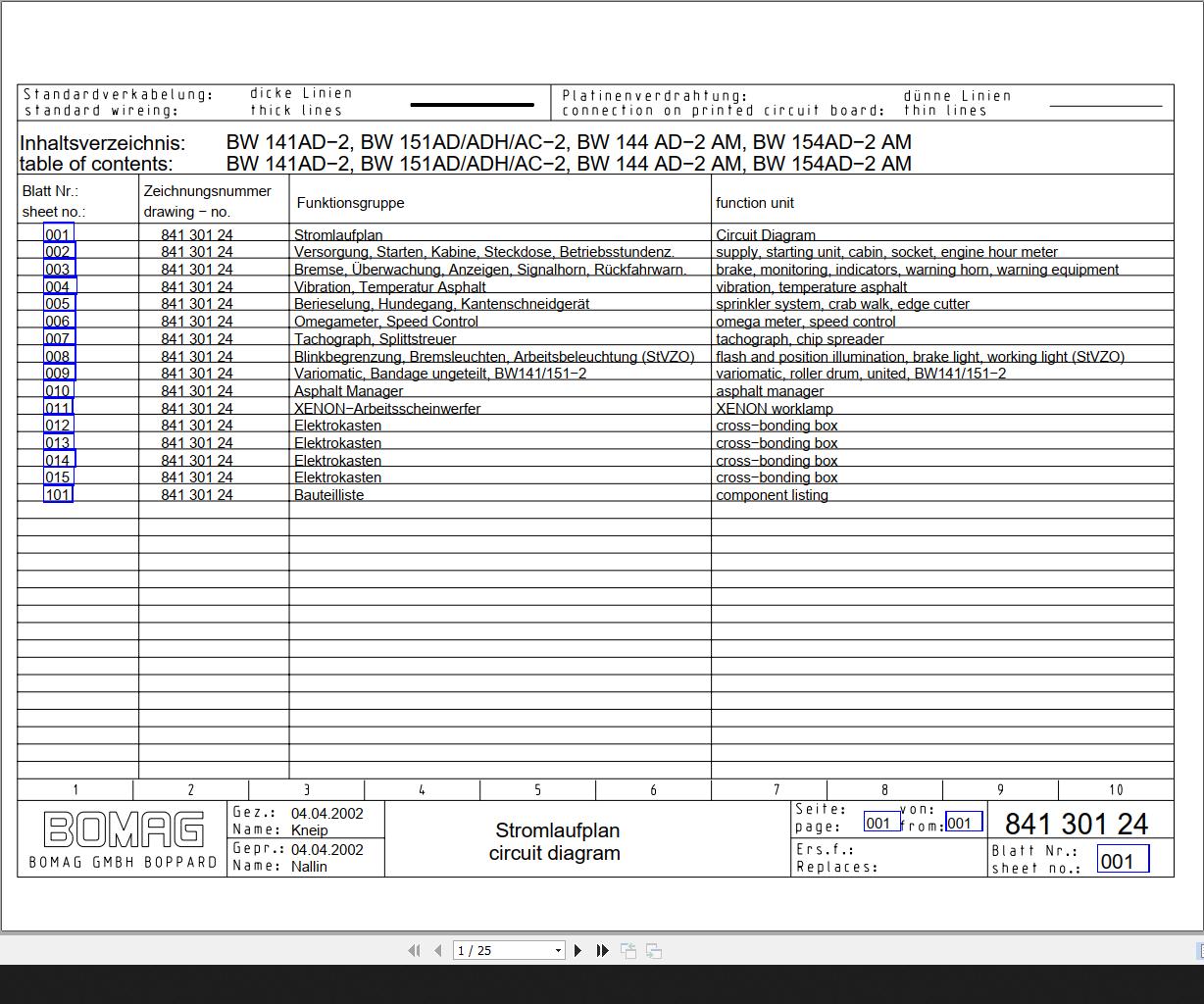Select 'XENON-Arbeitsscheinwerfer' row text
The width and height of the screenshot is (1204, 1004).
387,409
